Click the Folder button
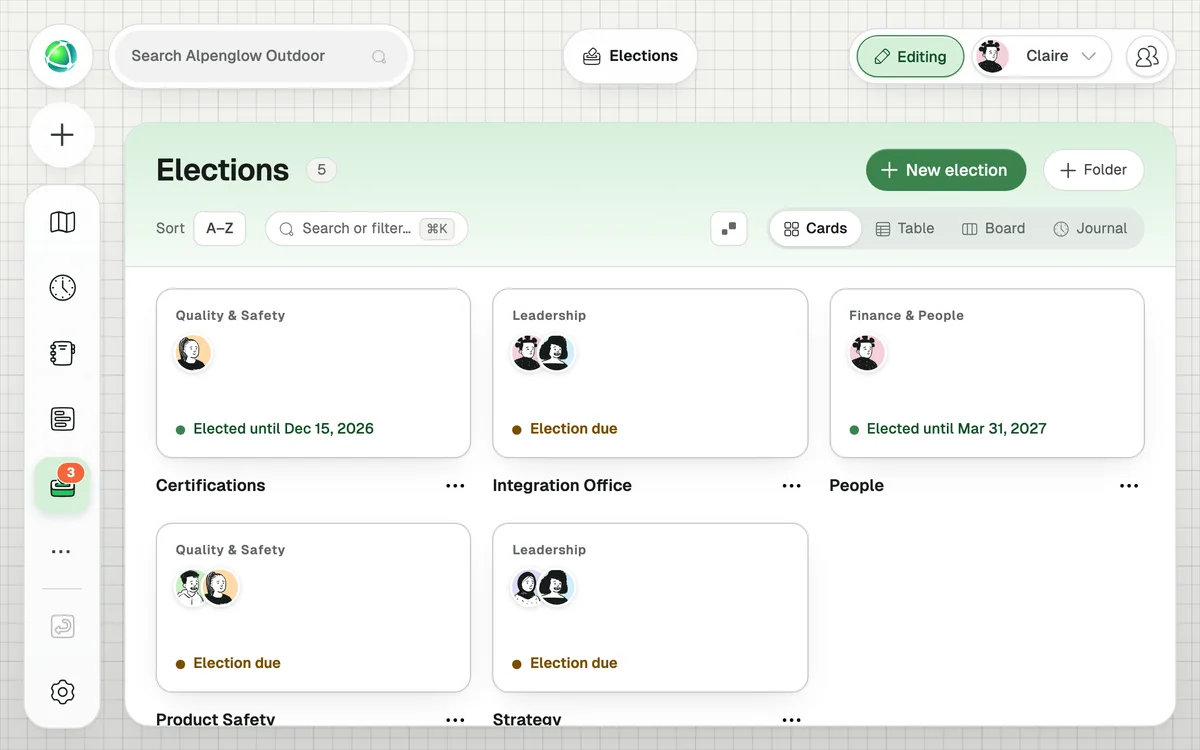1200x750 pixels. (1093, 170)
